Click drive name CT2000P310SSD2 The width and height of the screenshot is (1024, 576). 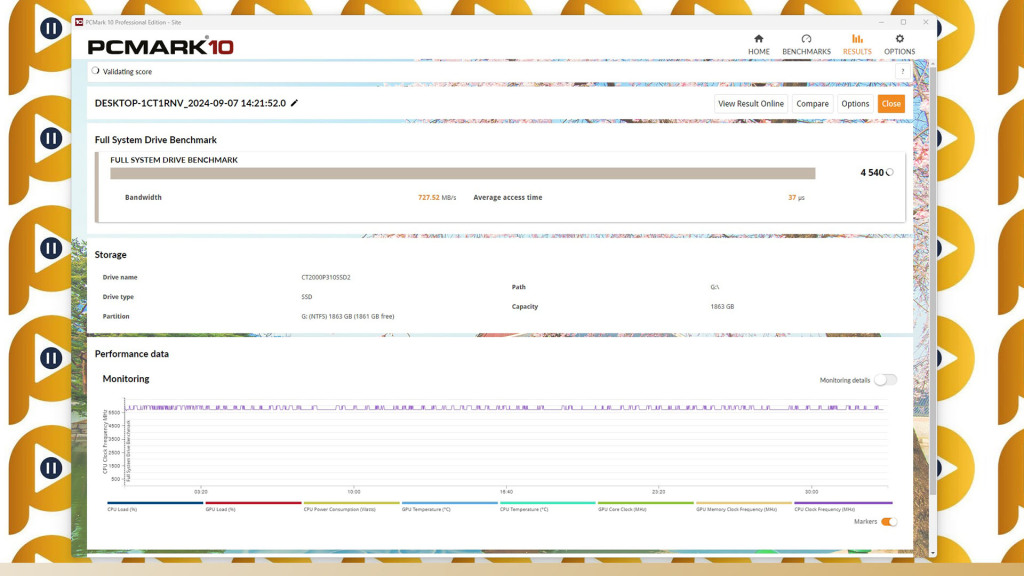coord(326,278)
